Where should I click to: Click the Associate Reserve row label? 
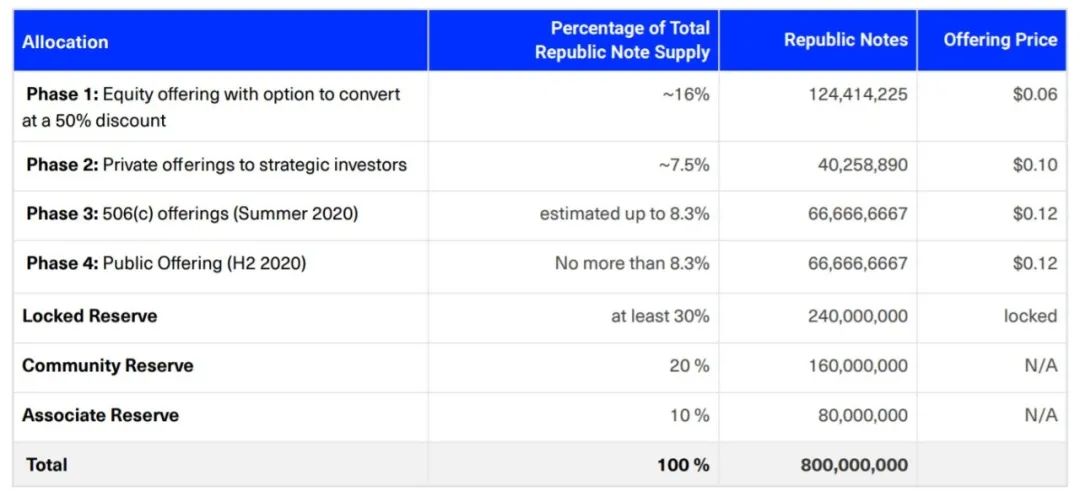coord(101,415)
